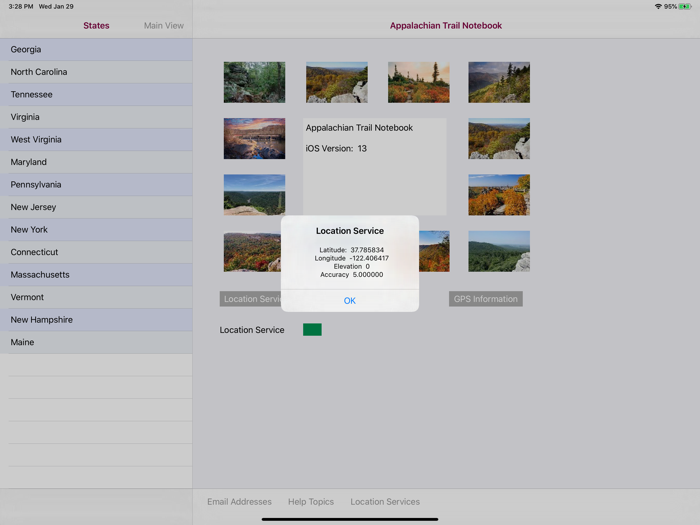Click the Wi-Fi icon in status bar
This screenshot has width=700, height=525.
click(658, 6)
